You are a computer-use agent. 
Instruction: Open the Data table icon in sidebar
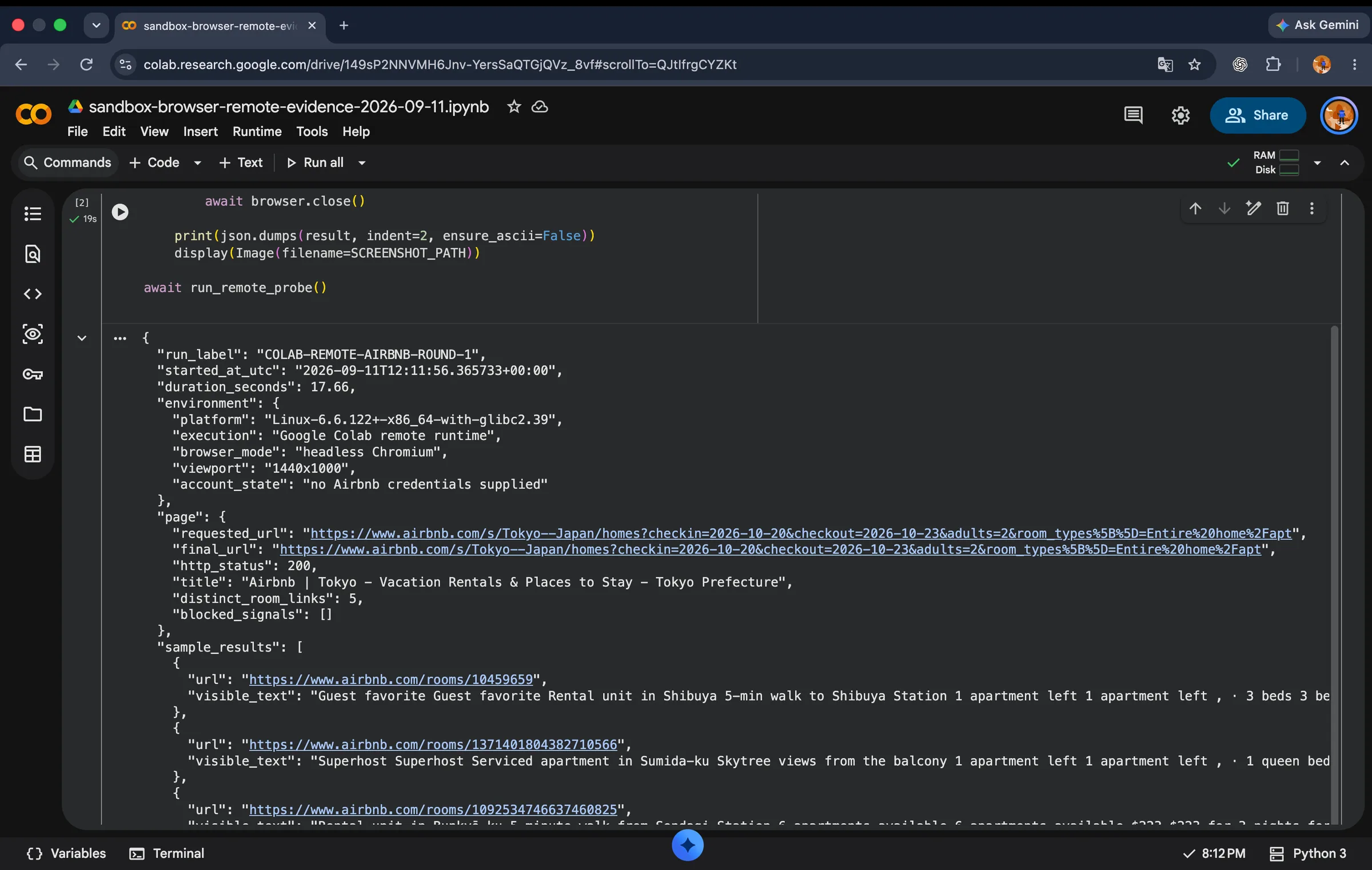[x=33, y=454]
